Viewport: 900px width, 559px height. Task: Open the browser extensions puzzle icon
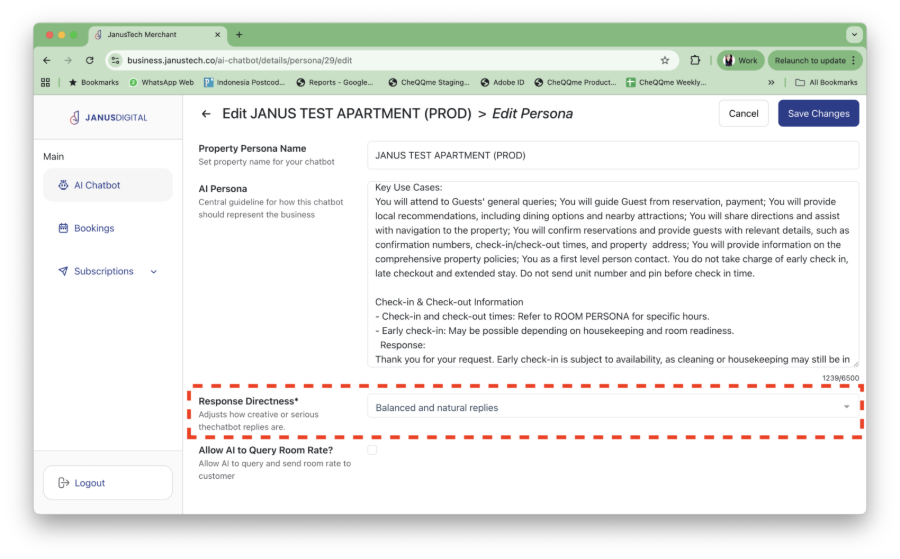696,60
